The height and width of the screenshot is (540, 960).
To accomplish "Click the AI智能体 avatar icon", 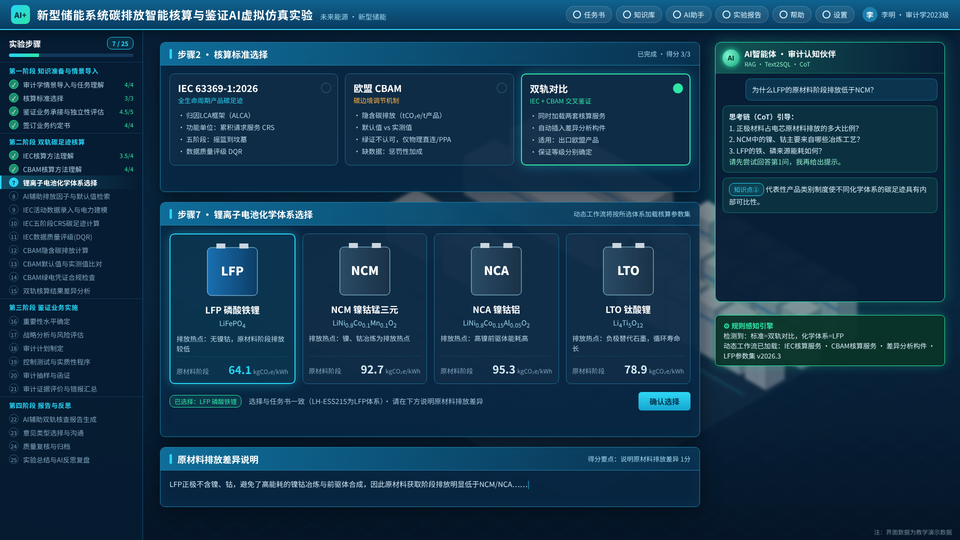I will pyautogui.click(x=730, y=58).
